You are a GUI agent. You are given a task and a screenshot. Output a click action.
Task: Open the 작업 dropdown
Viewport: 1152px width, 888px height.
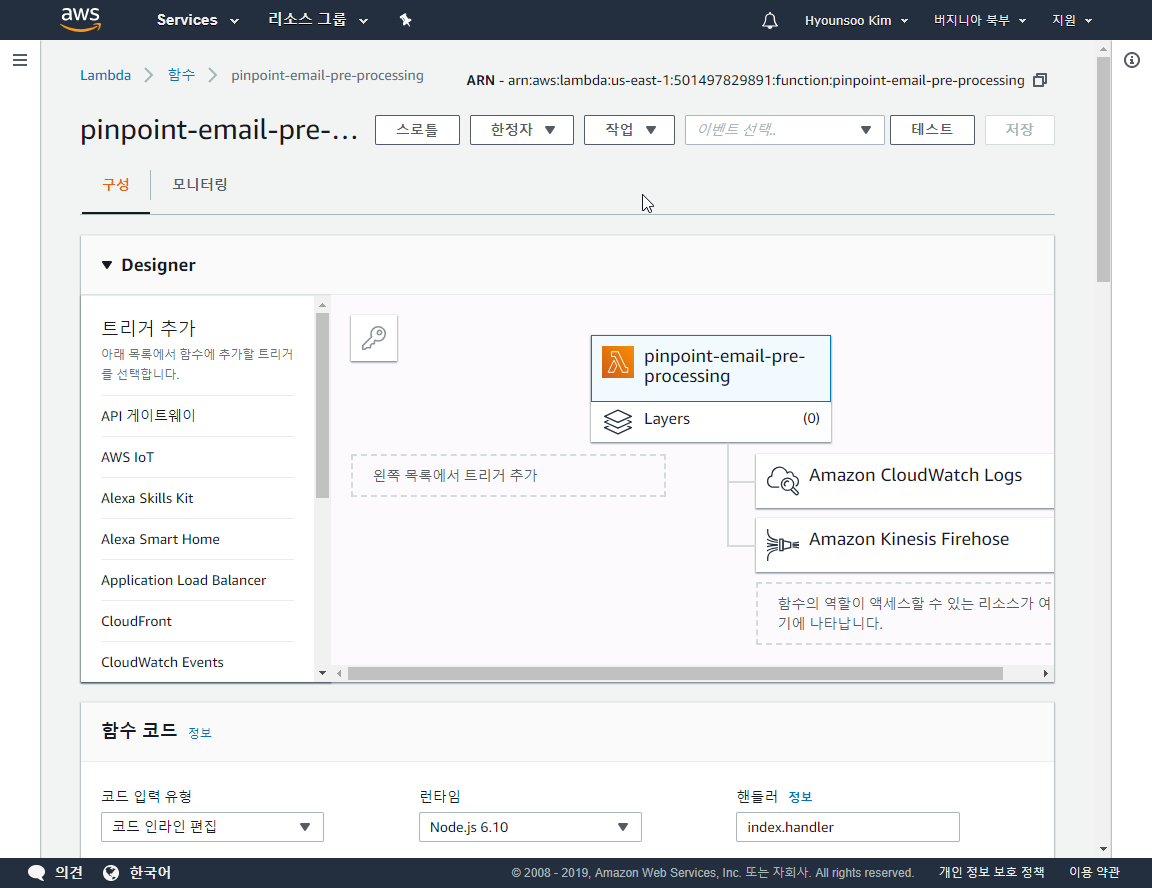(629, 130)
